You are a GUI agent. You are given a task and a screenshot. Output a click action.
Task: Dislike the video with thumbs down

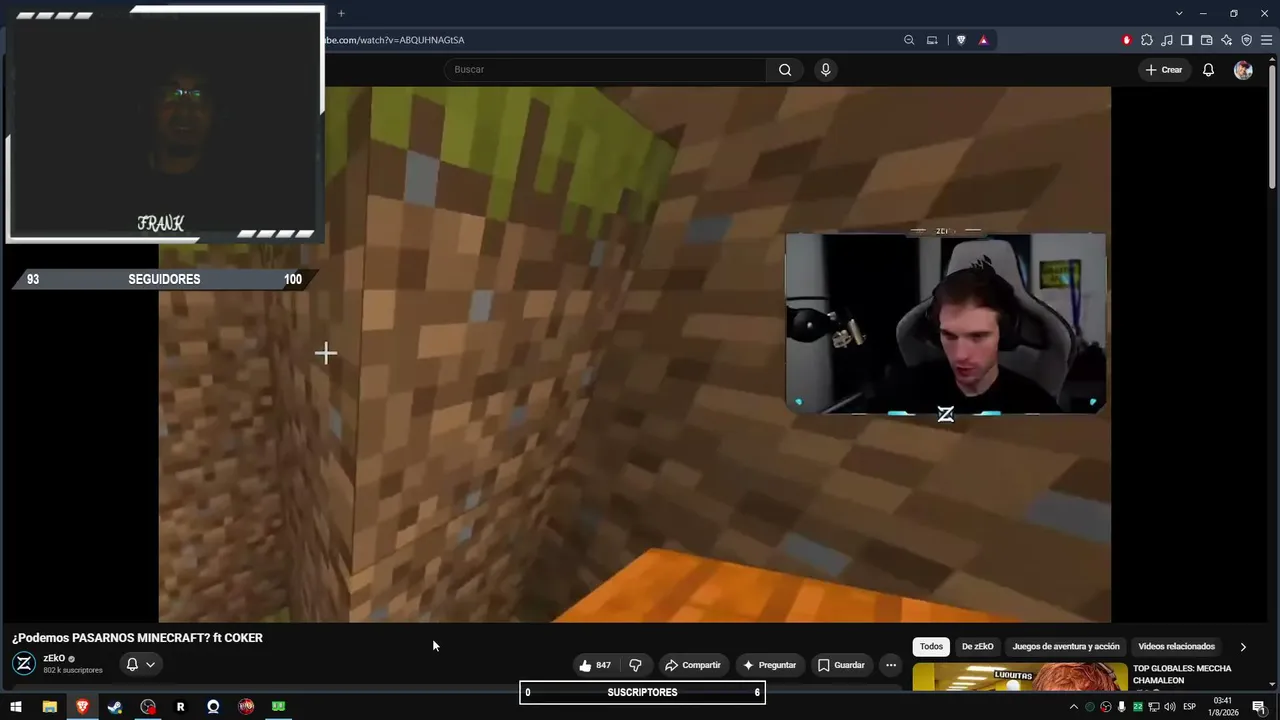pos(635,665)
